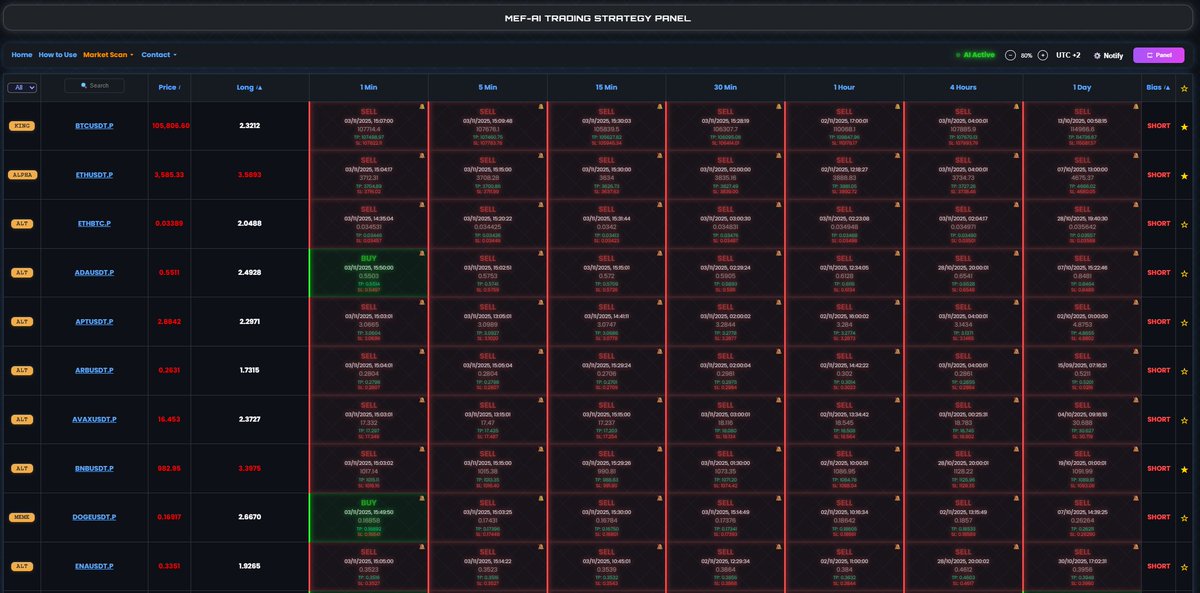
Task: Star the DOGEUSDT.P row favorite
Action: click(x=1184, y=517)
